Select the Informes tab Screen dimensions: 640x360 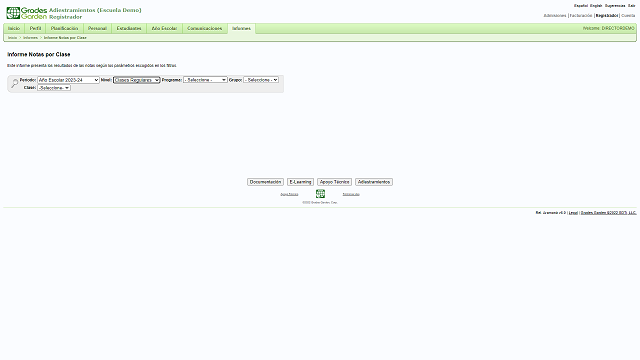tap(241, 29)
